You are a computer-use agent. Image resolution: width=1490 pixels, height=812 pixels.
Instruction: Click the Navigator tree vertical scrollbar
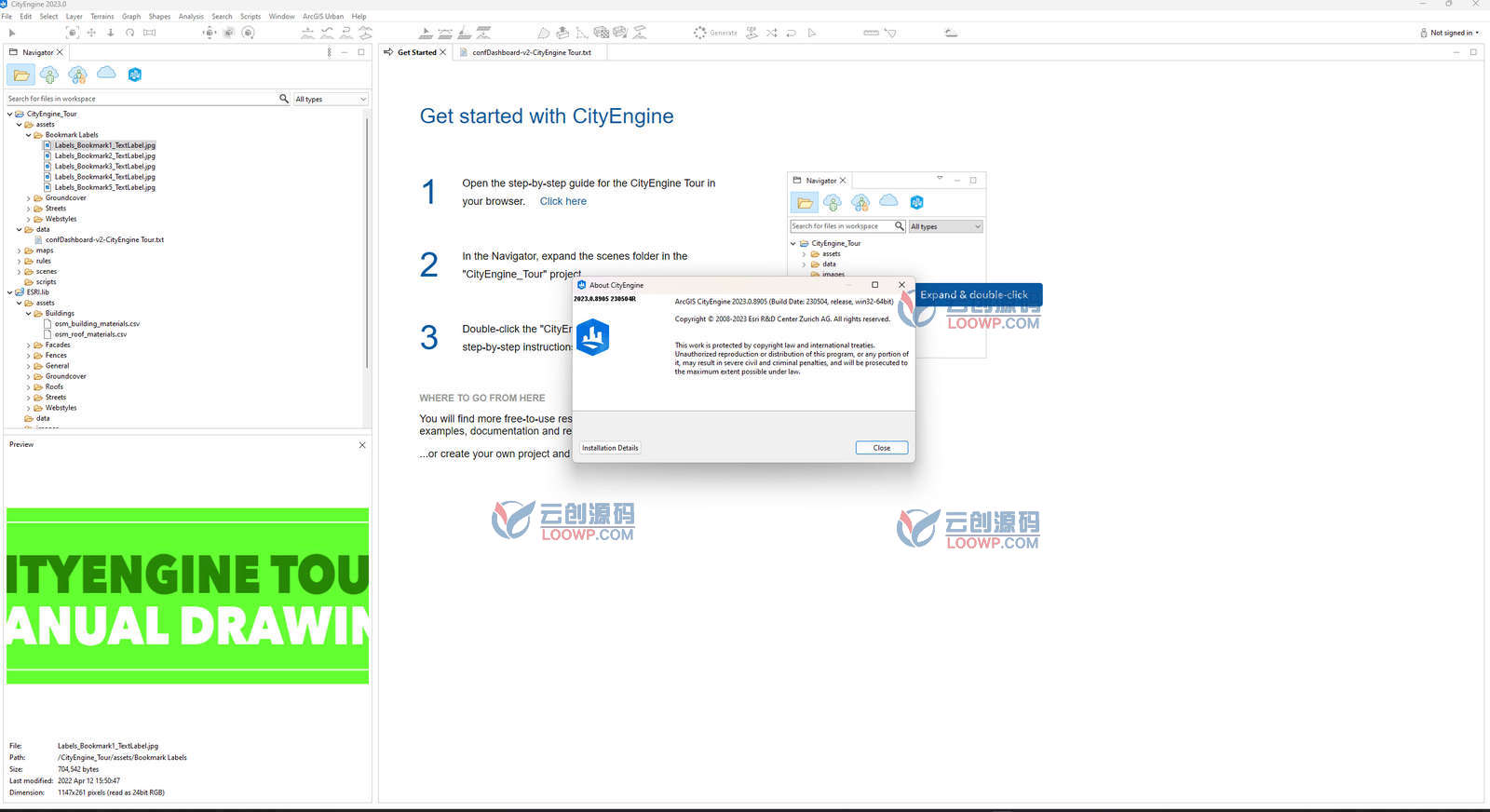point(368,242)
